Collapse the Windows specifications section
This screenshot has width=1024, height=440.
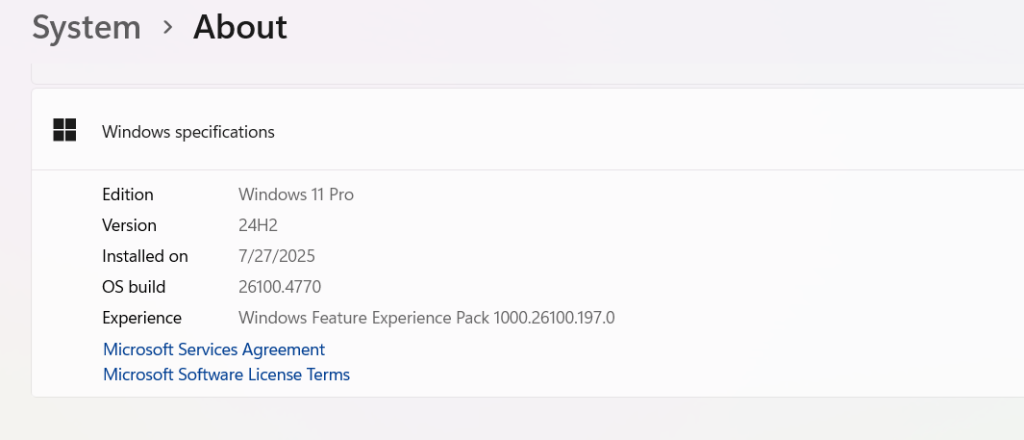[528, 130]
